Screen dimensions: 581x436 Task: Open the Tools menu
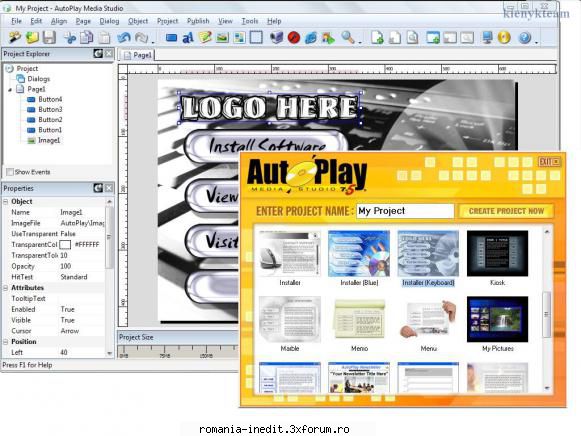pos(250,21)
